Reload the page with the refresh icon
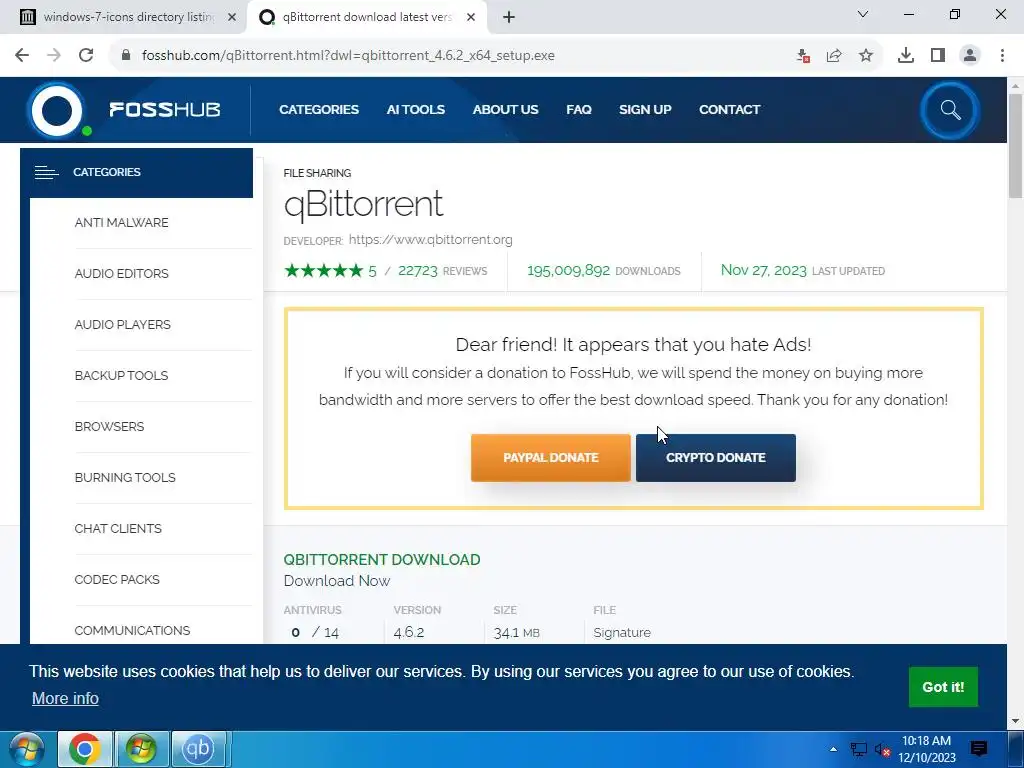Screen dimensions: 1024x768 86,56
